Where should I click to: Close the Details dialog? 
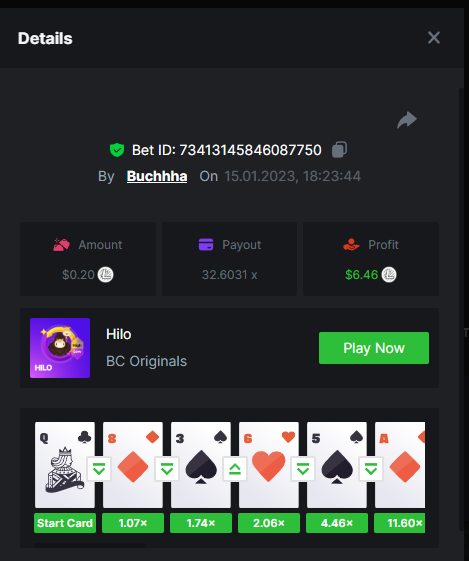coord(434,38)
